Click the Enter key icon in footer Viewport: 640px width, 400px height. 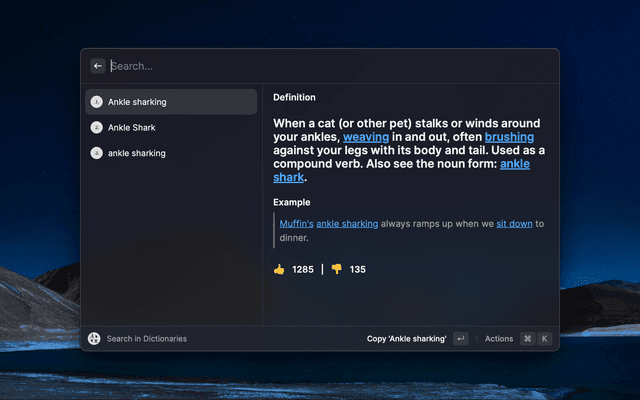tap(460, 338)
